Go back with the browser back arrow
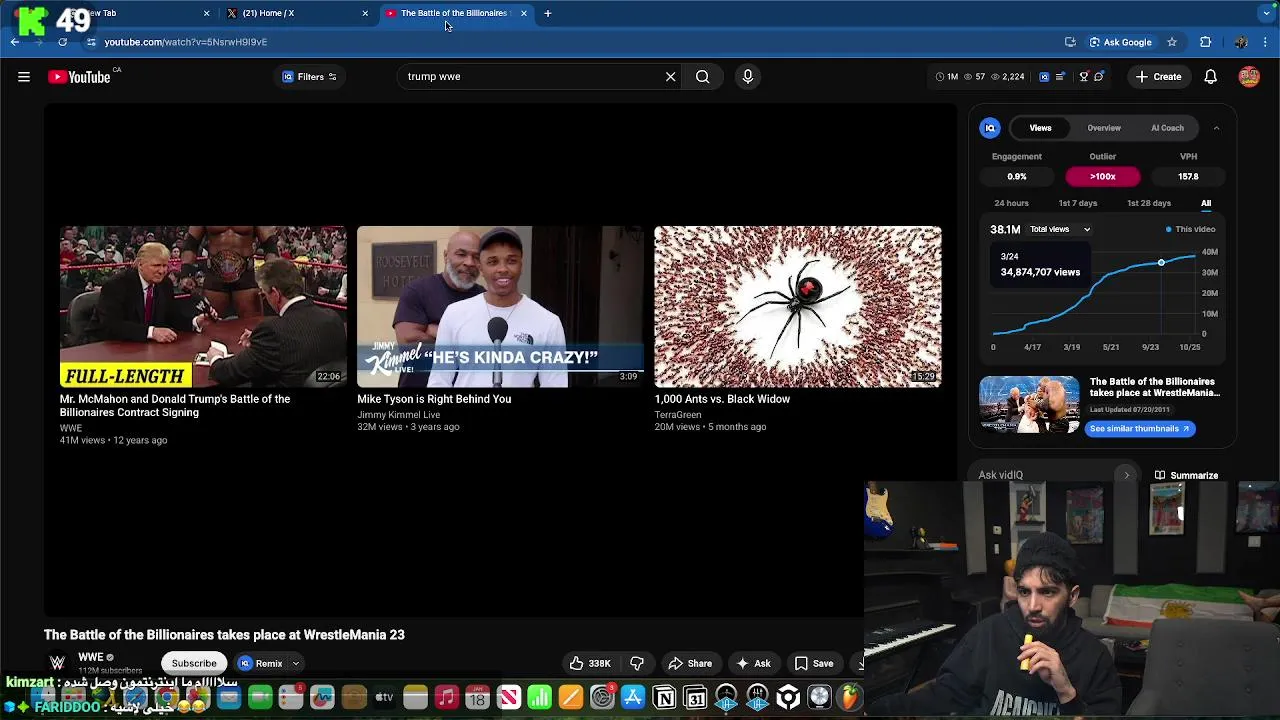The image size is (1280, 720). [15, 42]
